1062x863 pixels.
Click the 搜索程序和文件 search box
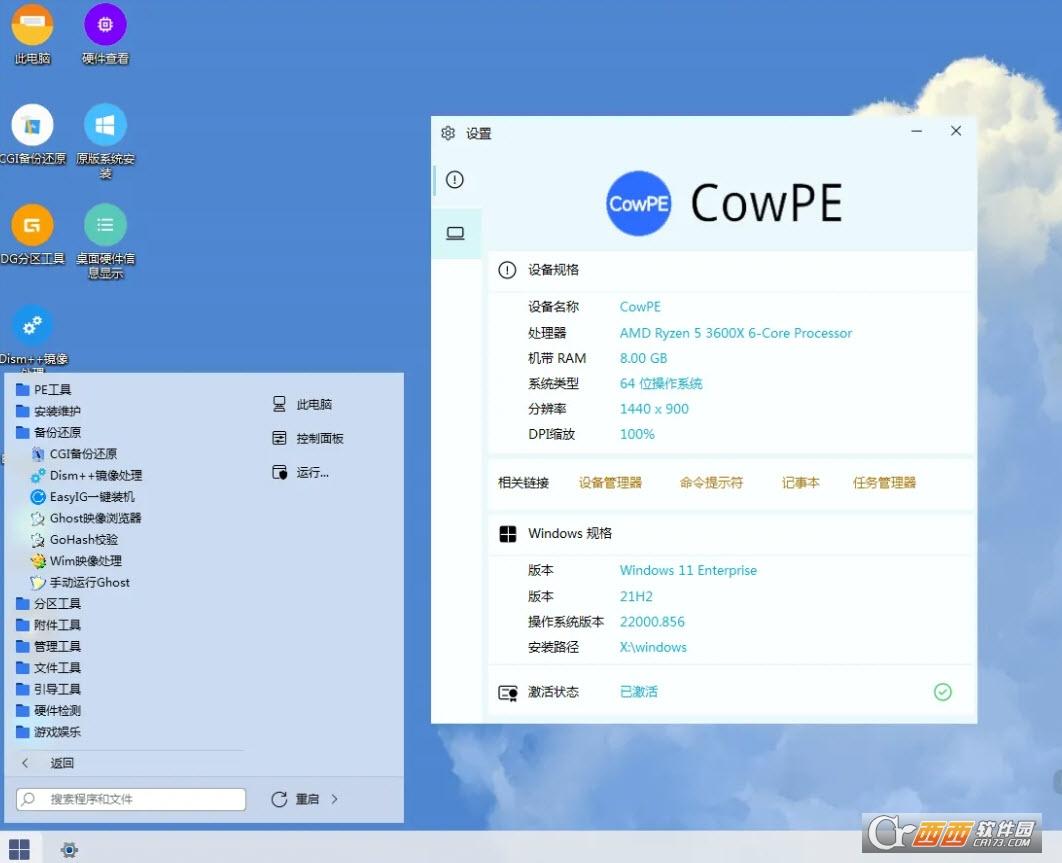(131, 799)
